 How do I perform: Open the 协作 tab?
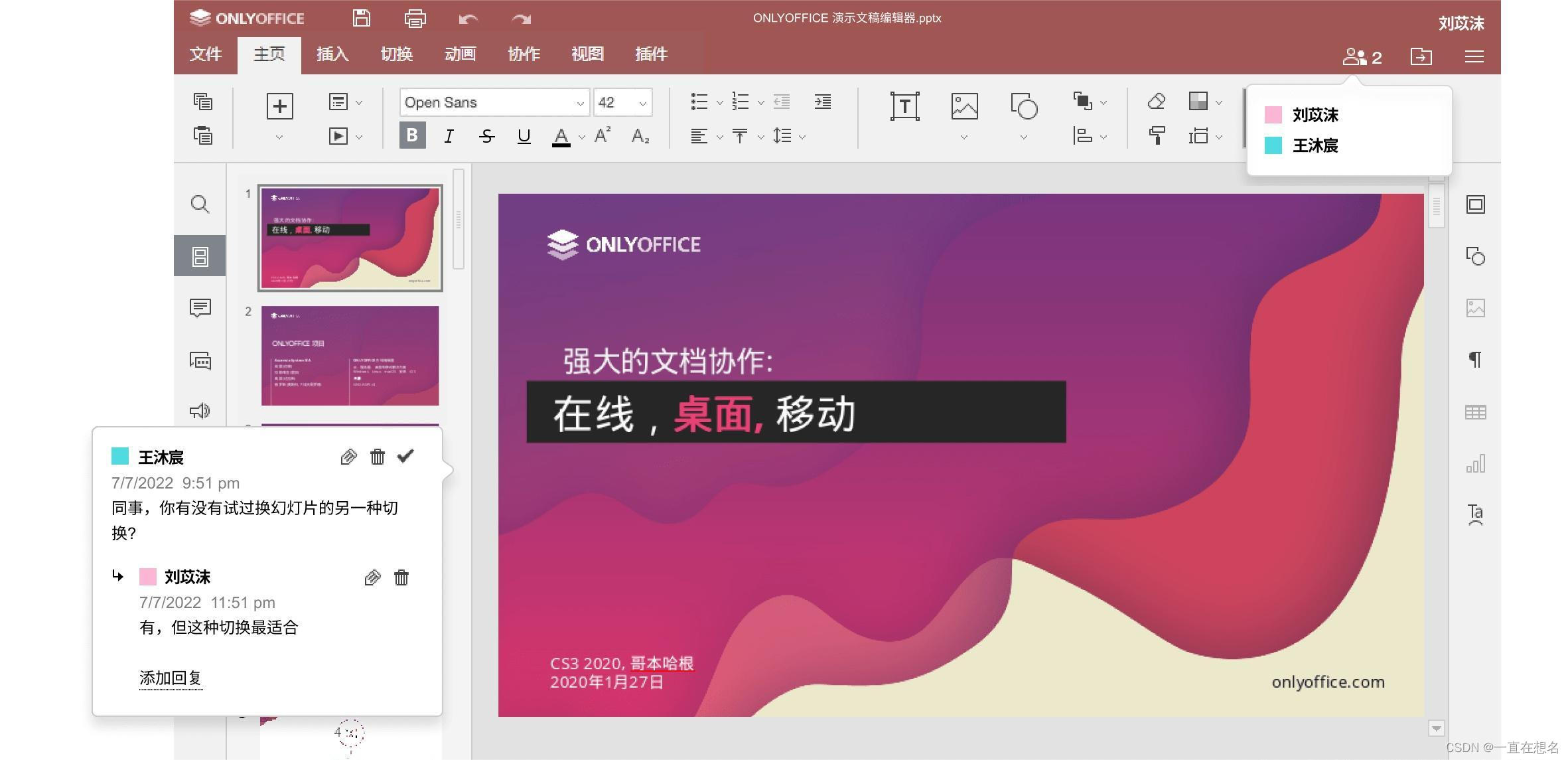[x=524, y=54]
